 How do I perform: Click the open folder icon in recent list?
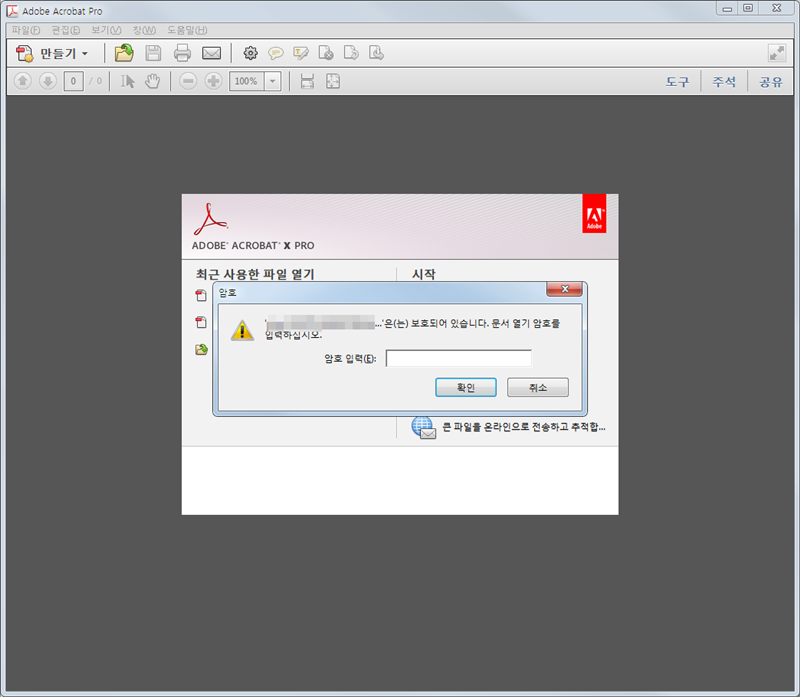point(201,350)
